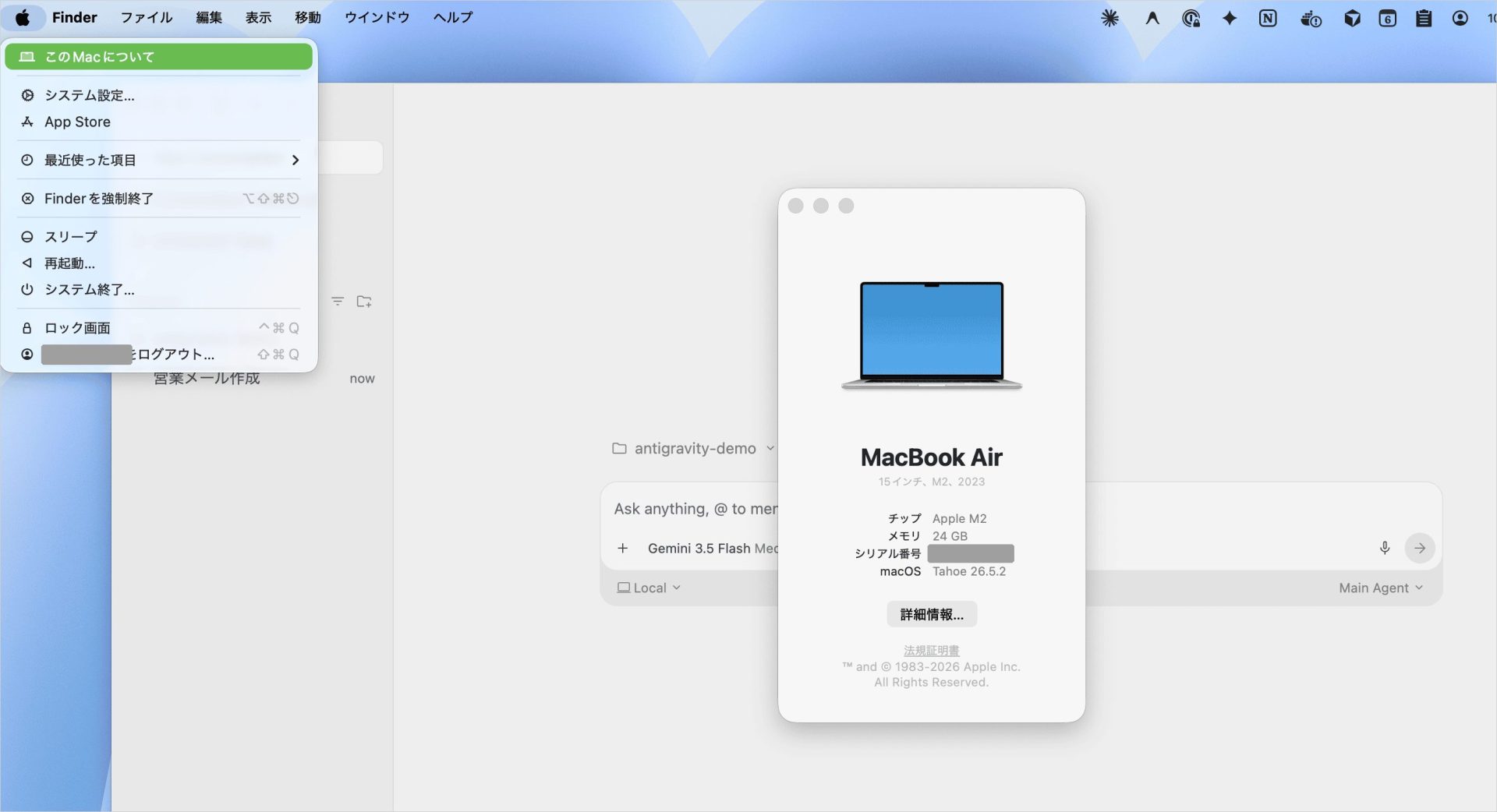Open the ウインドウ menu

click(377, 17)
